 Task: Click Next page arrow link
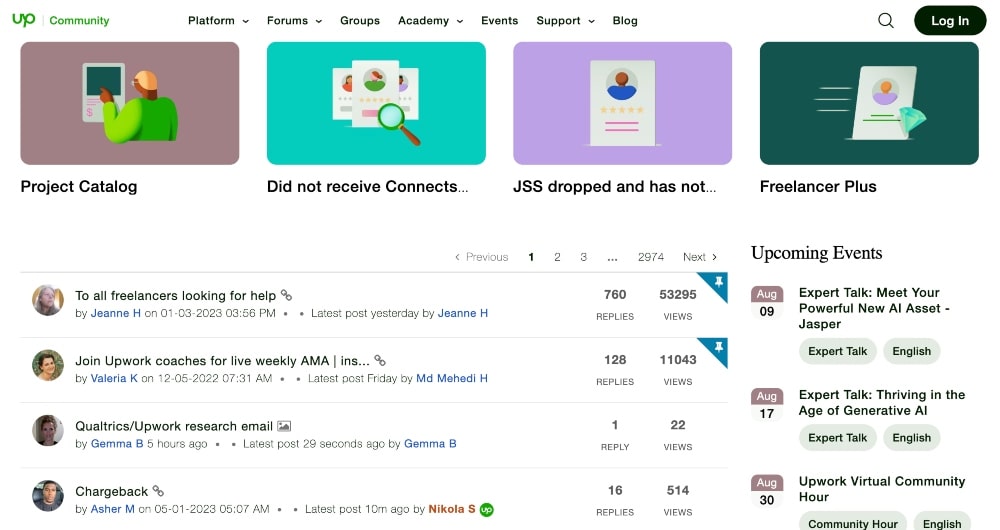[700, 256]
